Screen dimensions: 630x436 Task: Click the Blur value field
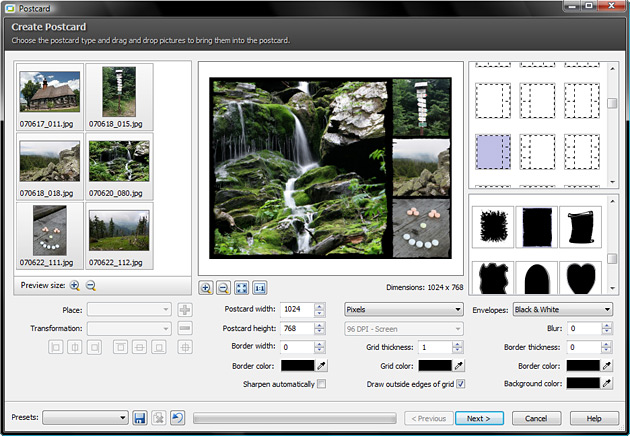coord(584,328)
